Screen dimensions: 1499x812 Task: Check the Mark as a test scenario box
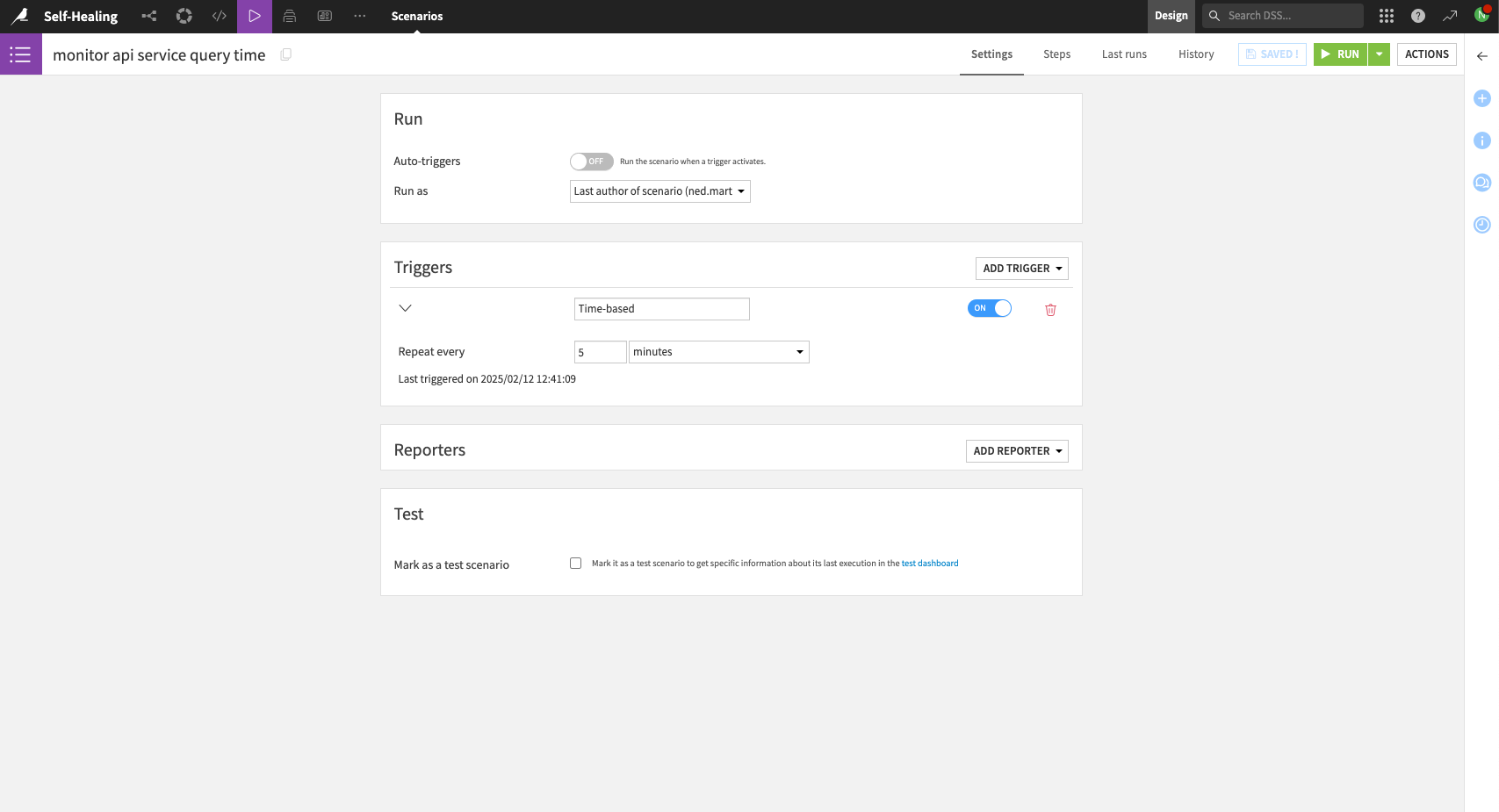[x=575, y=564]
